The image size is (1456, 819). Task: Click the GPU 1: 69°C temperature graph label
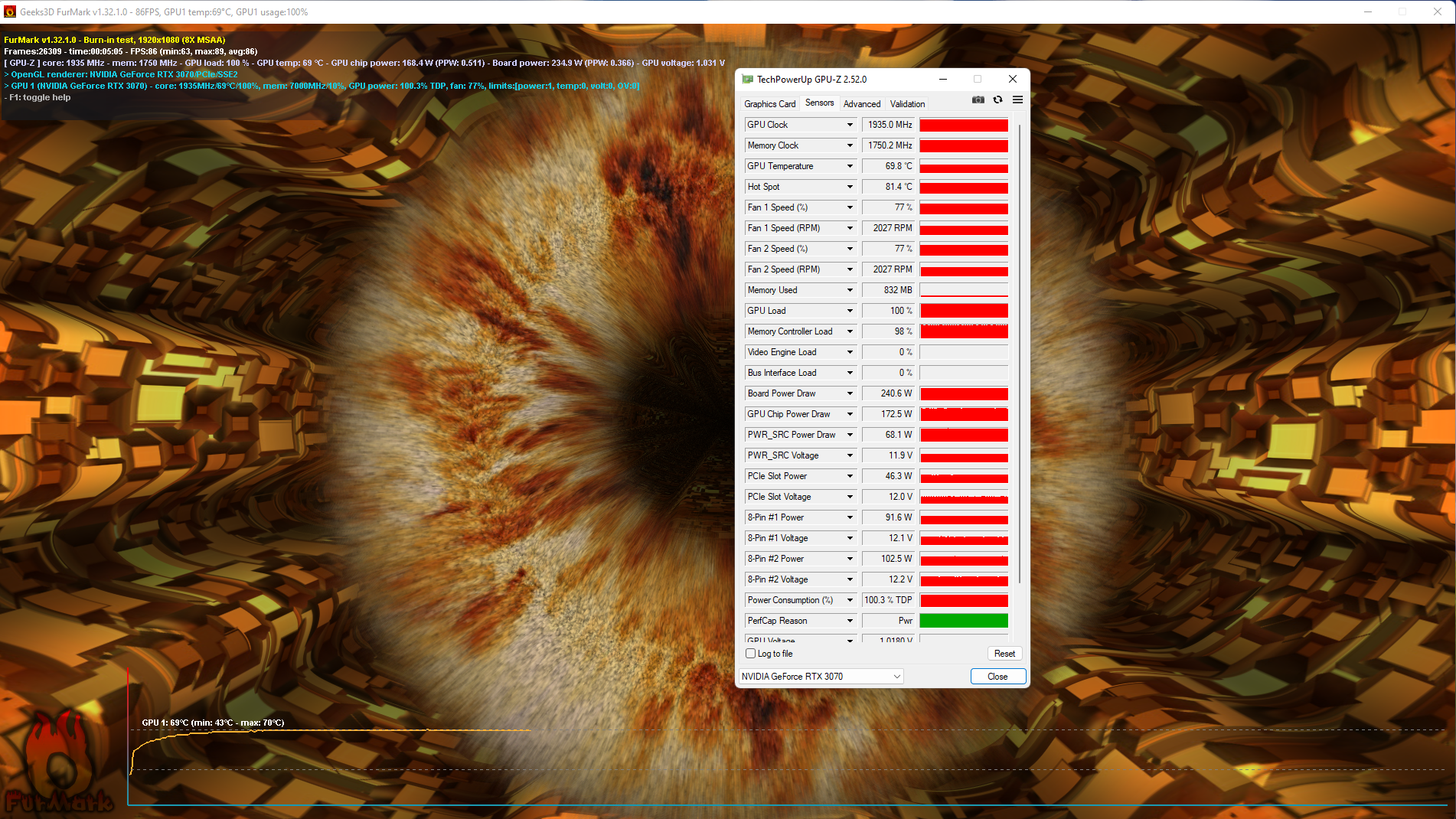click(213, 723)
